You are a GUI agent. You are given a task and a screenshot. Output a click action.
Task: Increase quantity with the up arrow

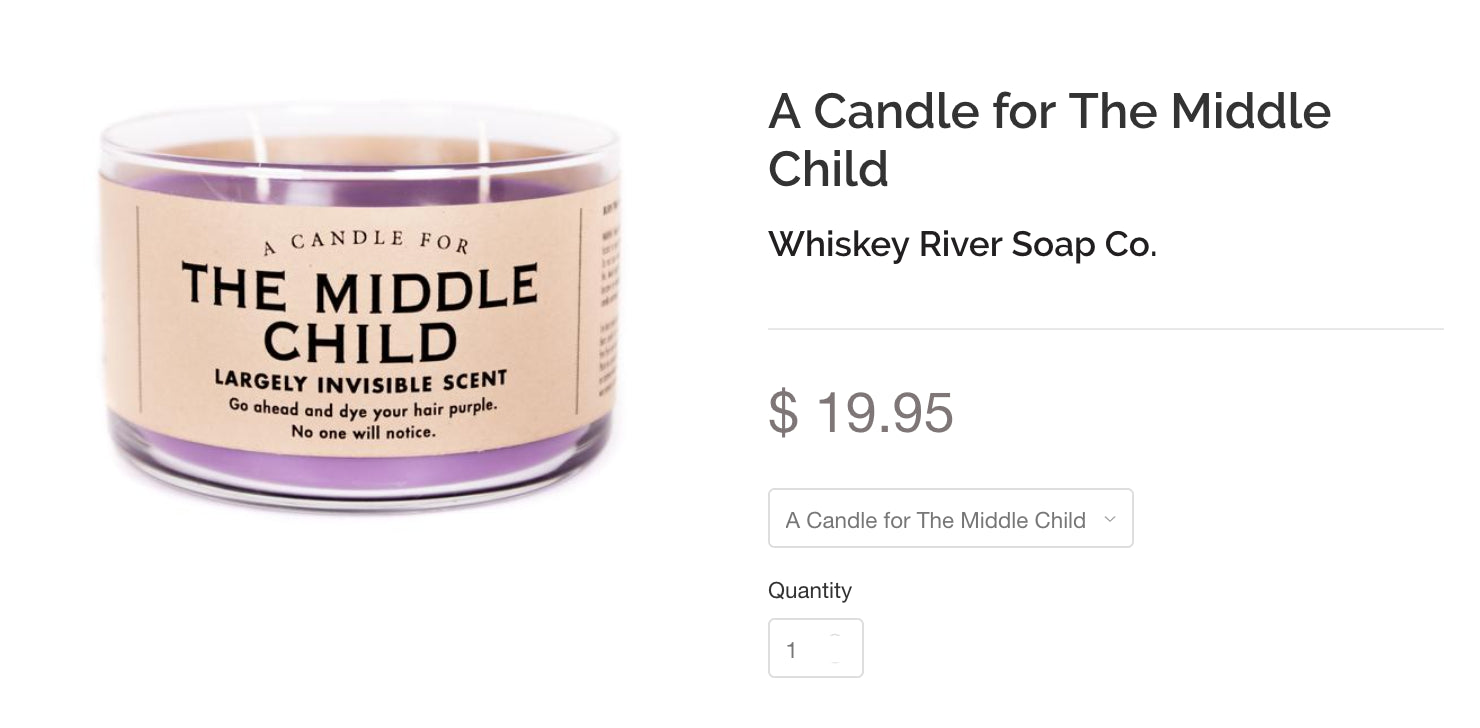pos(835,637)
